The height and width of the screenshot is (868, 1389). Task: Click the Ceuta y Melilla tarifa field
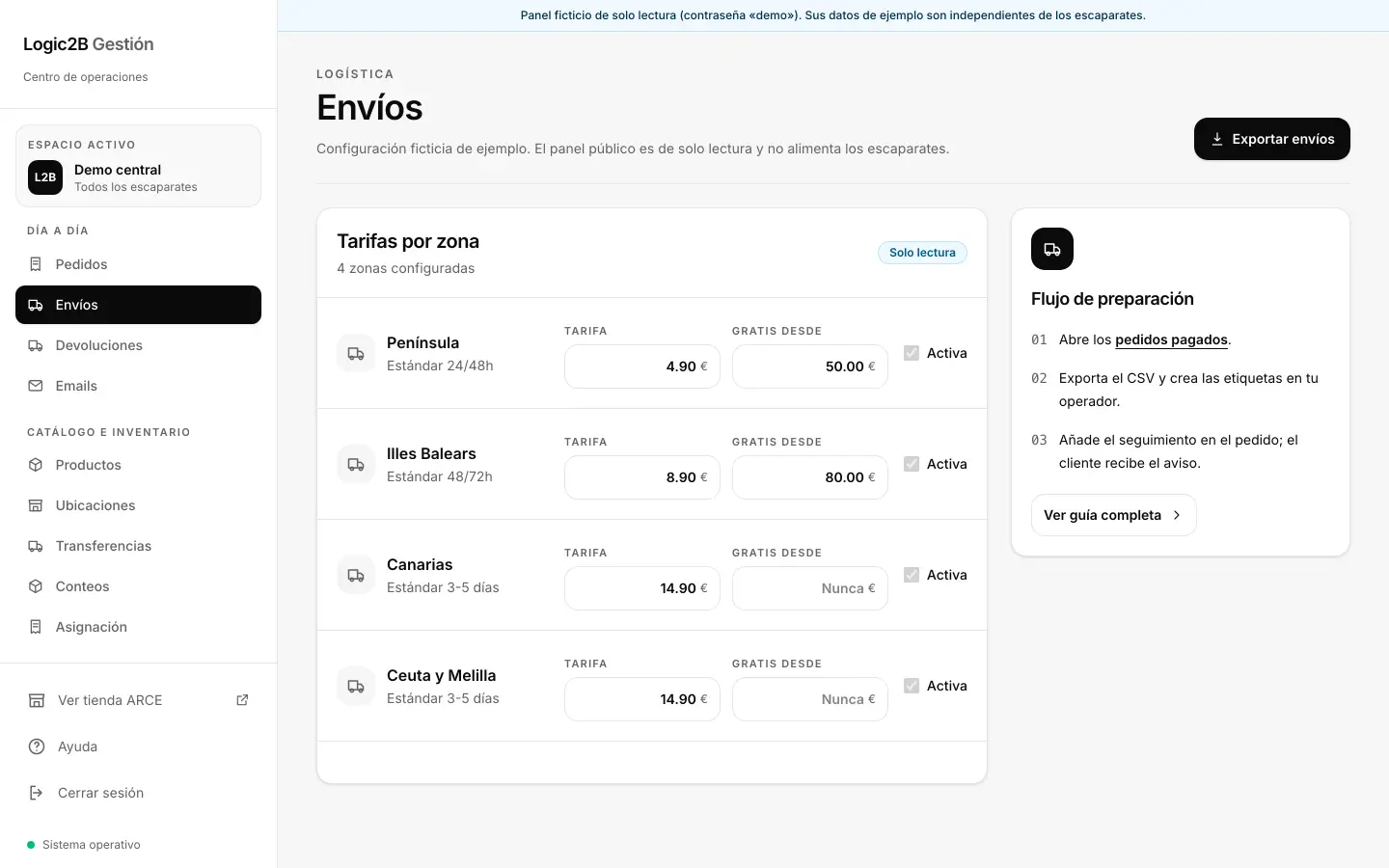click(642, 699)
